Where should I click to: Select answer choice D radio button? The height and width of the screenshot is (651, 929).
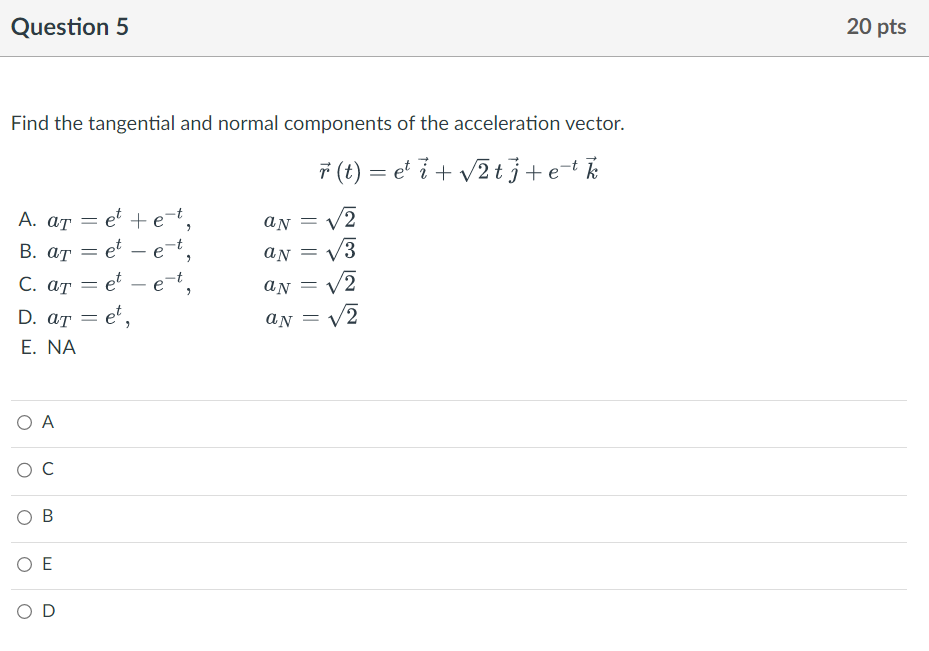(22, 610)
